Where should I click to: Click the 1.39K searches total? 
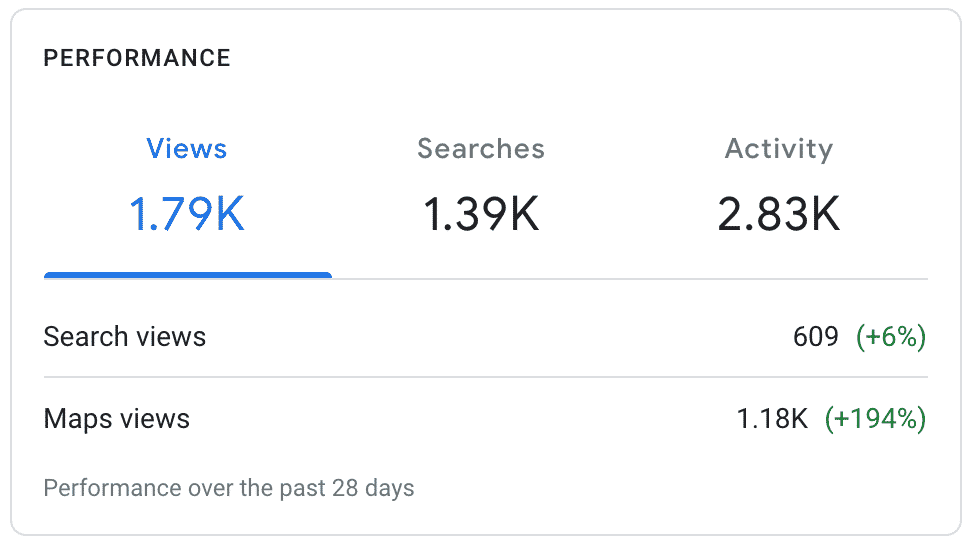[x=481, y=214]
